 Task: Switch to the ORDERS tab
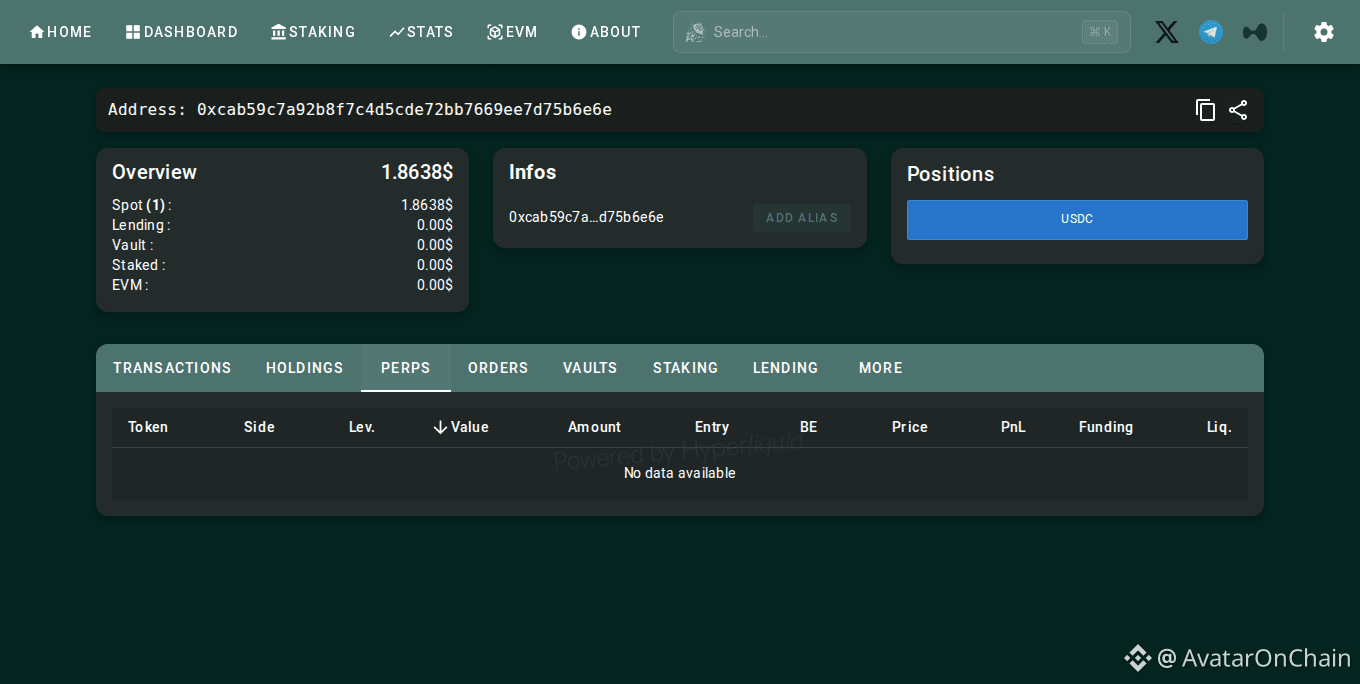tap(498, 368)
